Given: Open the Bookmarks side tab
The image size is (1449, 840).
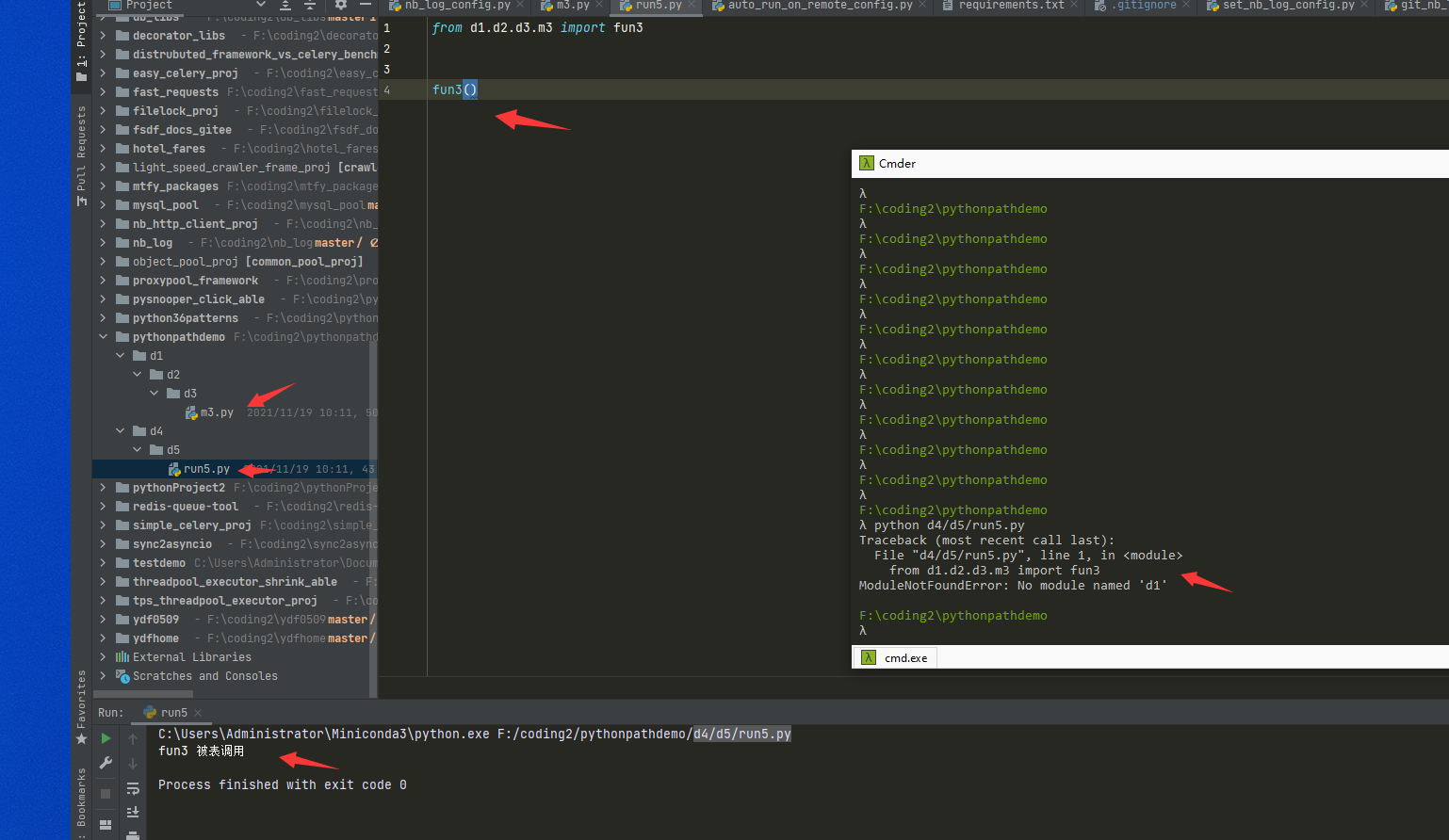Looking at the screenshot, I should click(81, 800).
